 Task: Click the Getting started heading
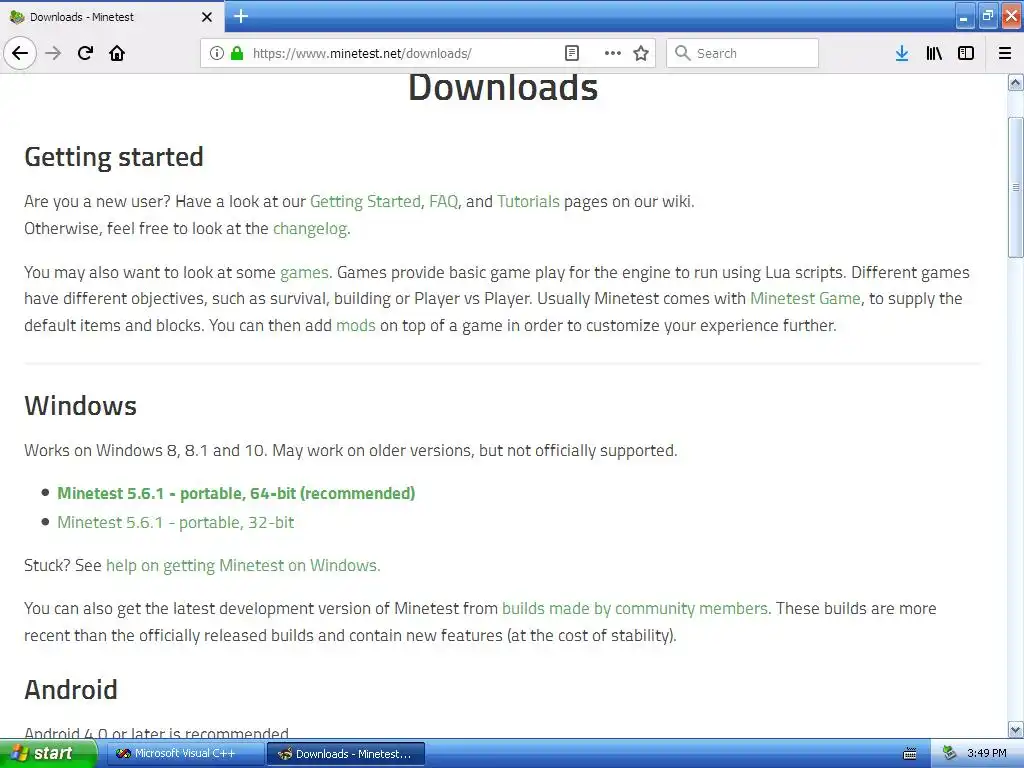coord(114,157)
